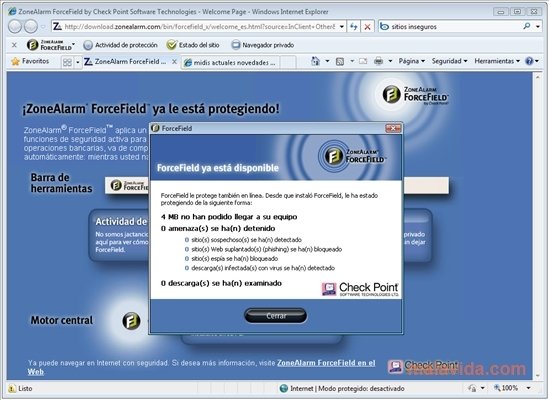Open the Página menu
Viewport: 549px width, 400px height.
point(411,61)
